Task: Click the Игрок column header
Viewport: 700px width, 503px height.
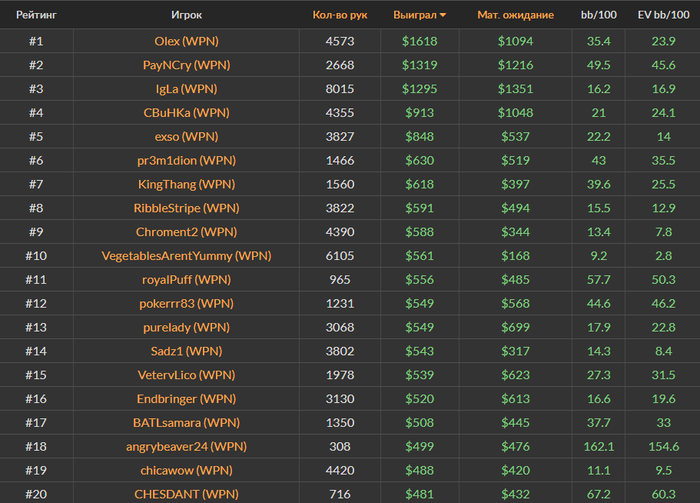Action: click(x=186, y=16)
